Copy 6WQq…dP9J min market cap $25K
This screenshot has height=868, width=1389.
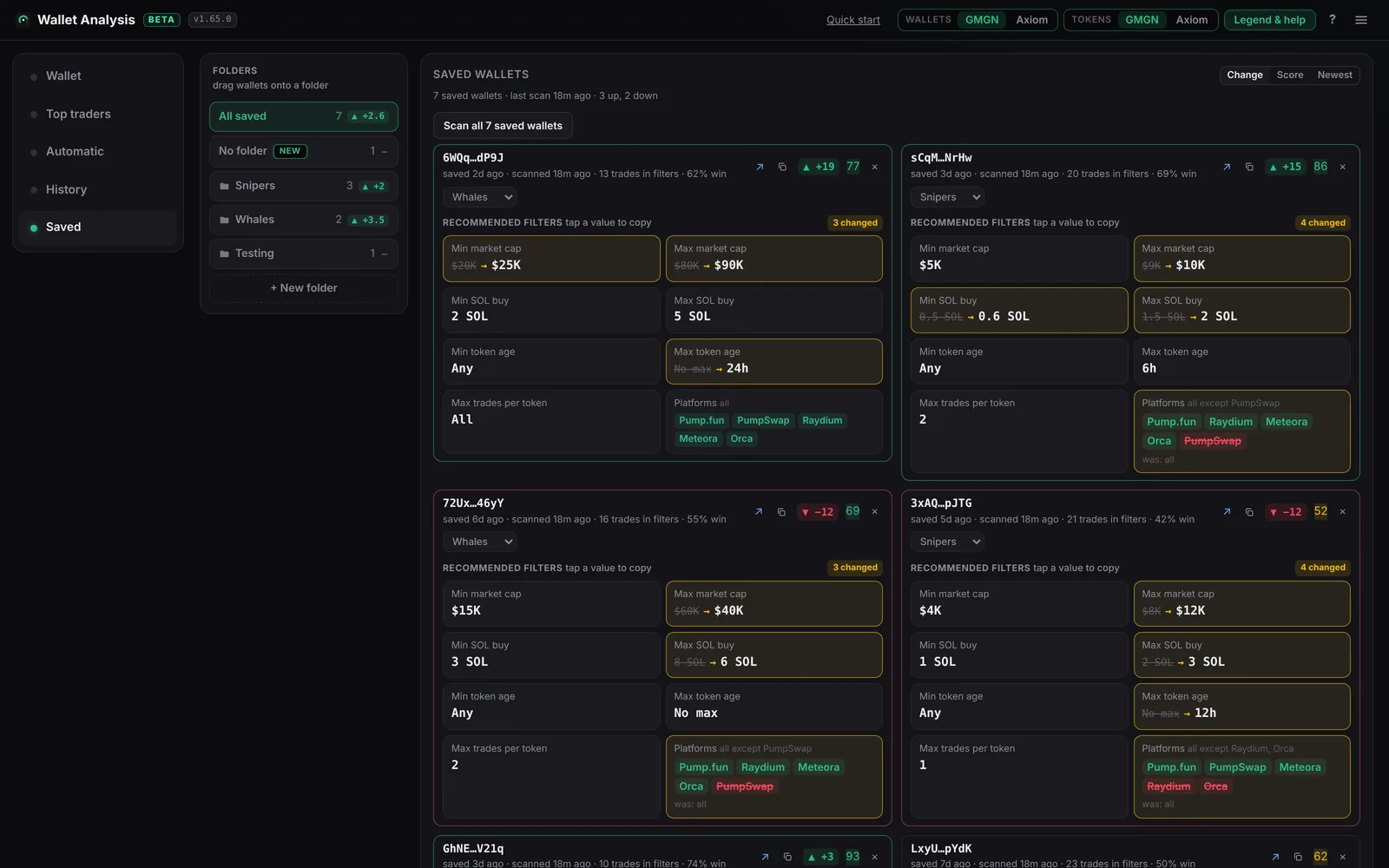click(551, 259)
